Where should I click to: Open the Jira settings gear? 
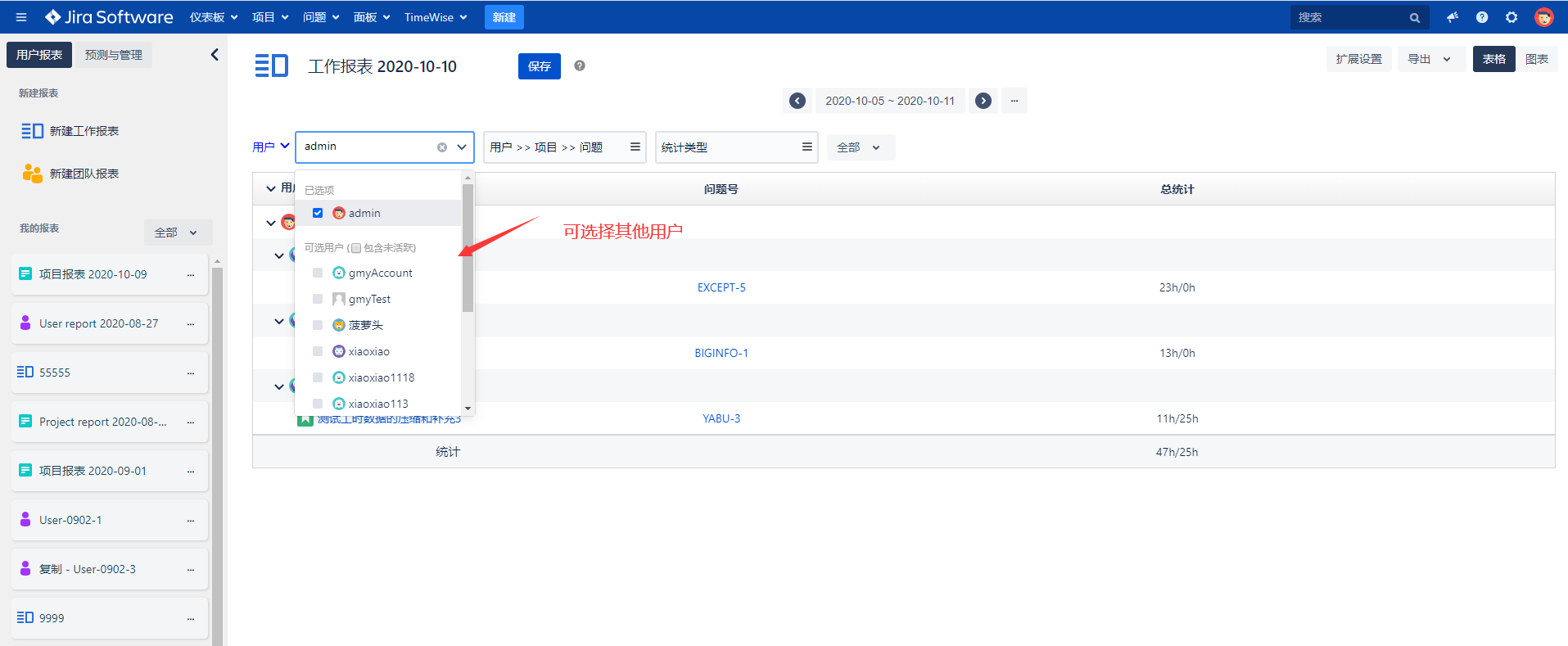[1512, 17]
